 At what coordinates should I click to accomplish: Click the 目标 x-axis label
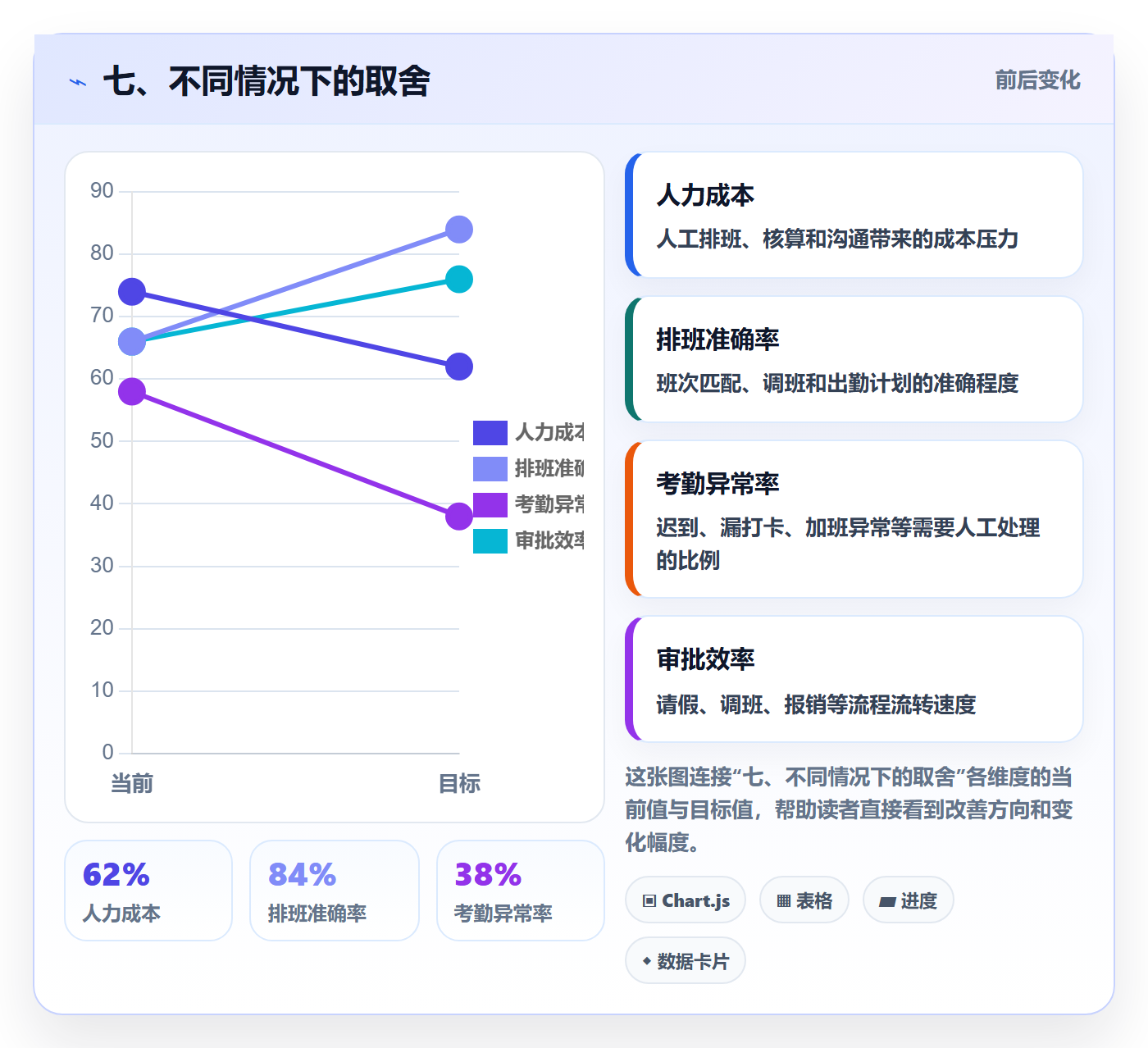point(459,784)
